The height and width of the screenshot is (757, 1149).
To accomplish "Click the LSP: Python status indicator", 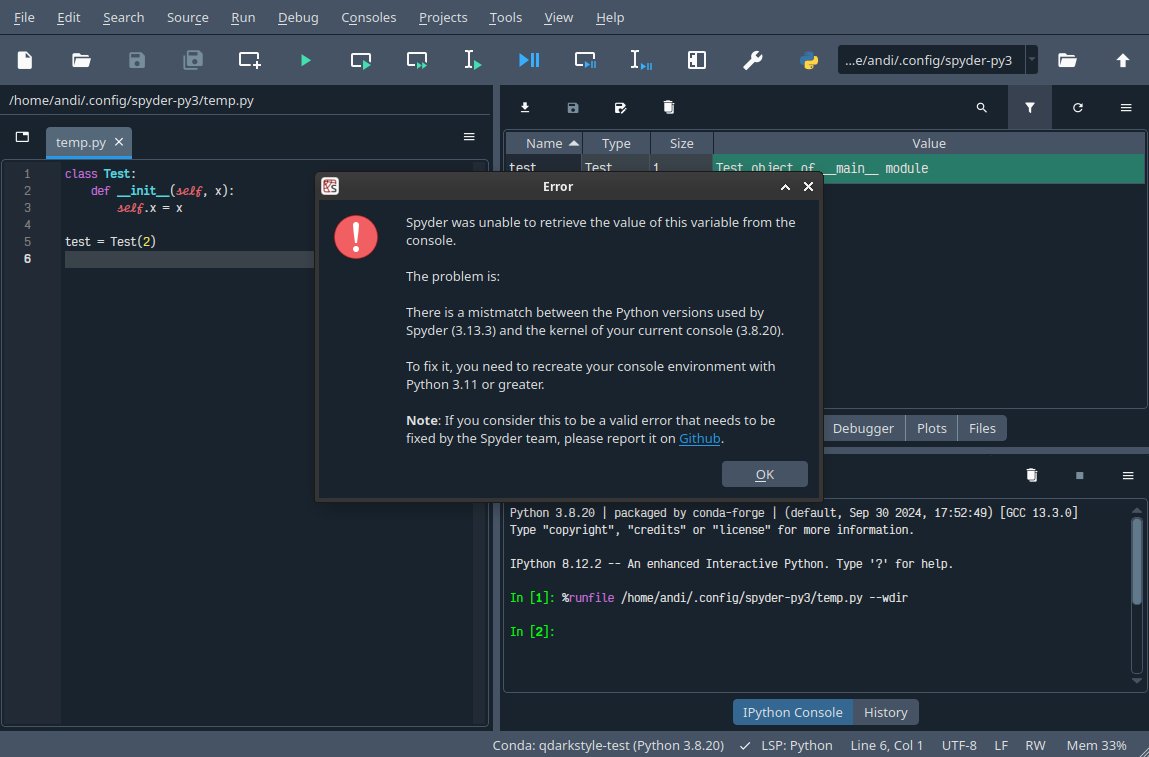I will point(786,745).
